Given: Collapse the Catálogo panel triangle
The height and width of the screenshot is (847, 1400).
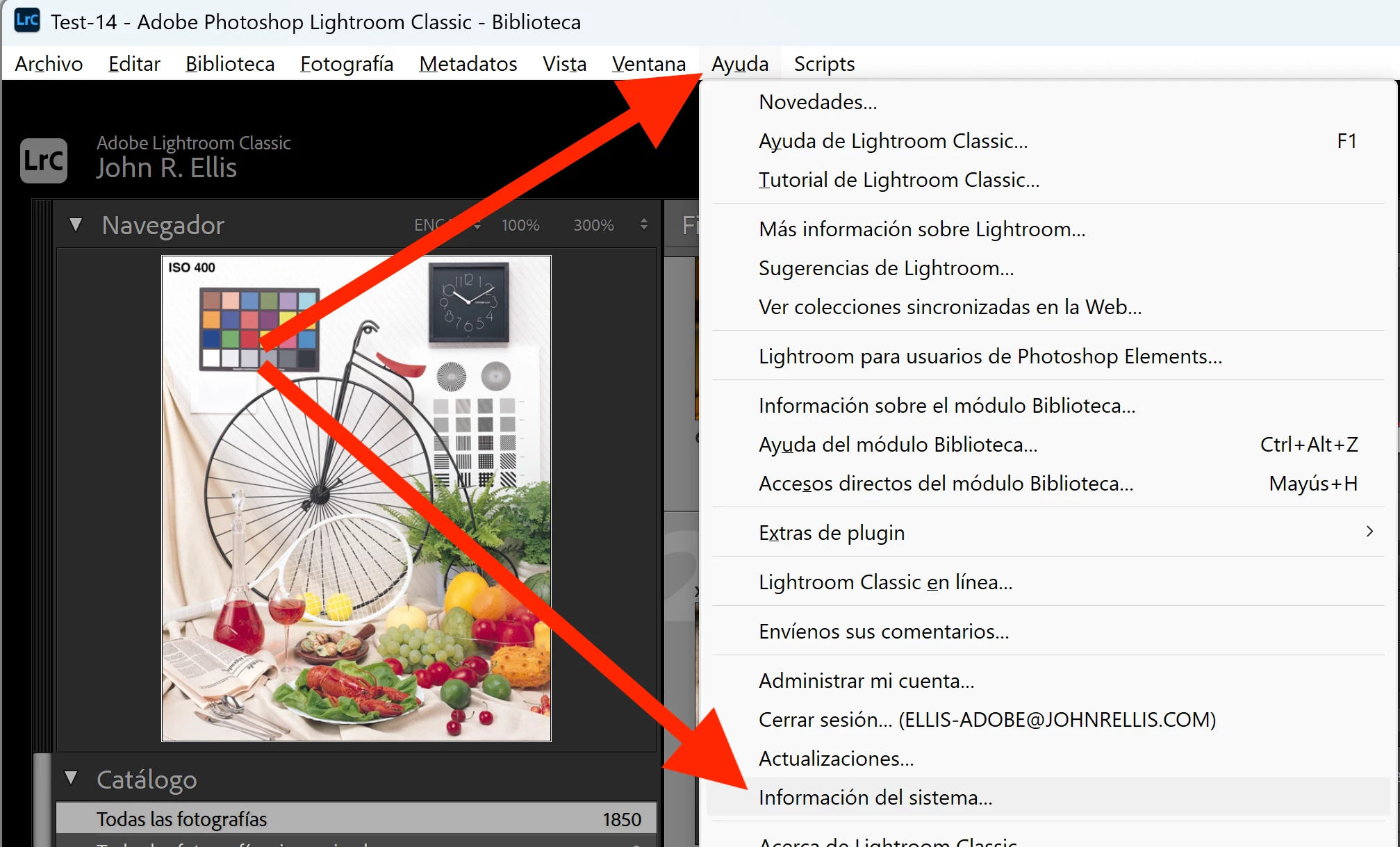Looking at the screenshot, I should [x=71, y=778].
